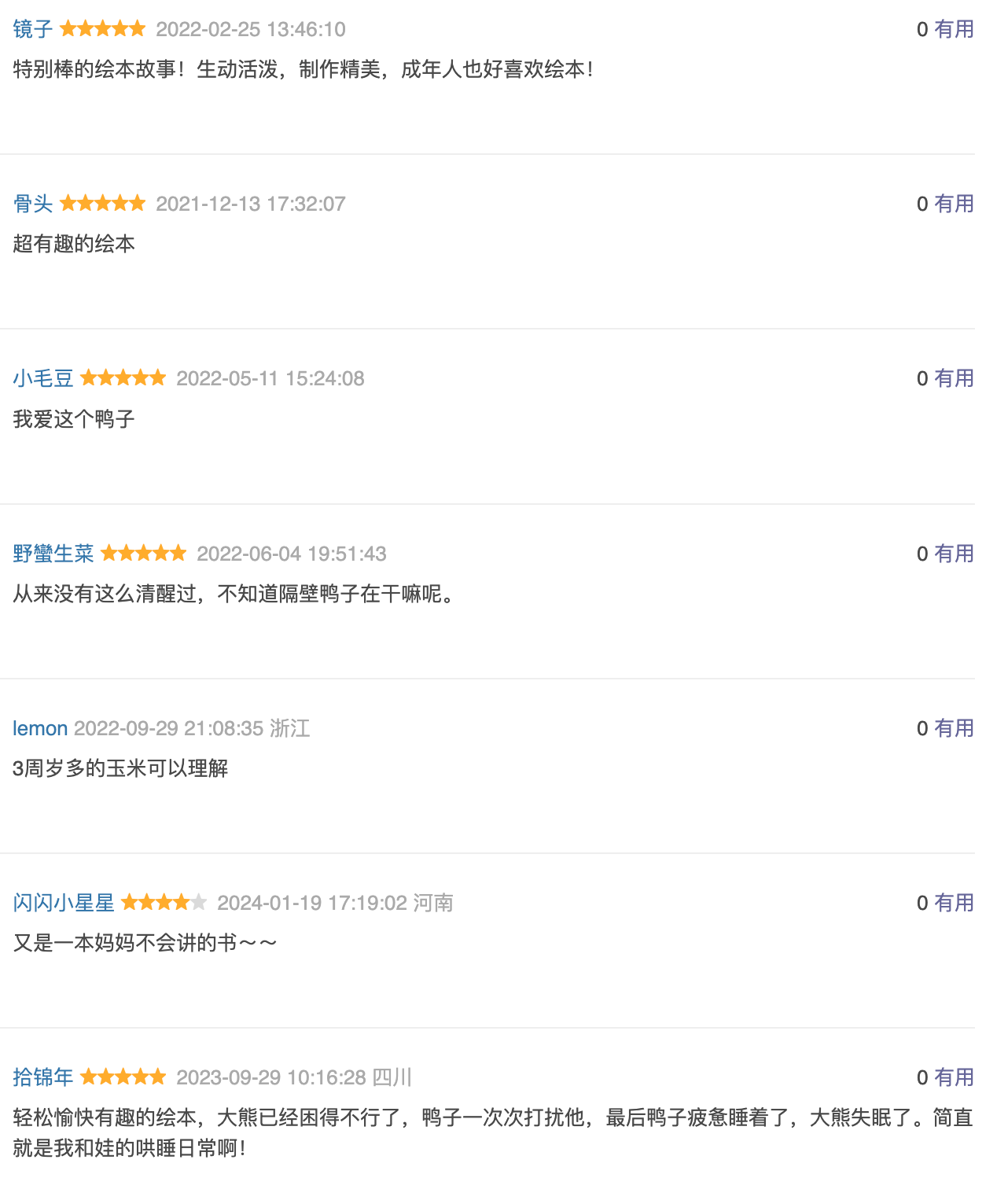Open reviewer 拾锦年's profile
1008x1178 pixels.
pyautogui.click(x=43, y=1077)
